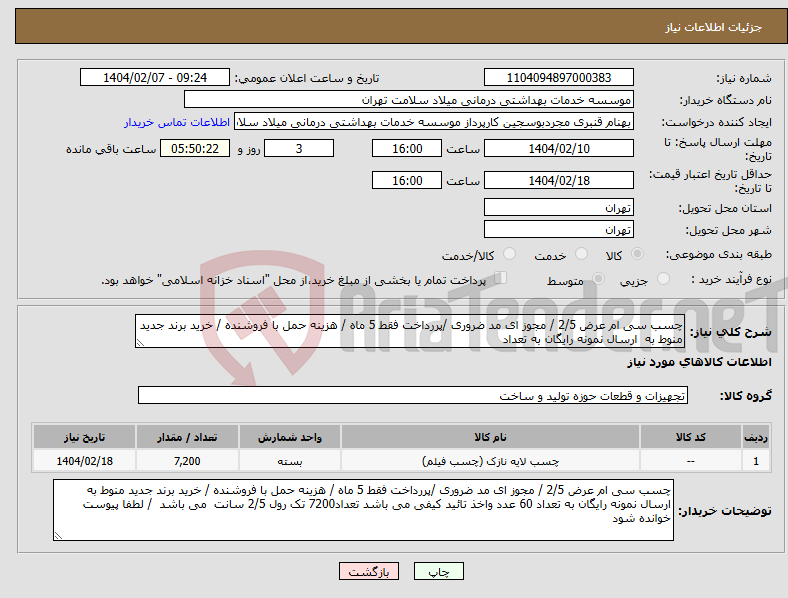
Task: Click the price validity time field 16:00
Action: coord(407,180)
